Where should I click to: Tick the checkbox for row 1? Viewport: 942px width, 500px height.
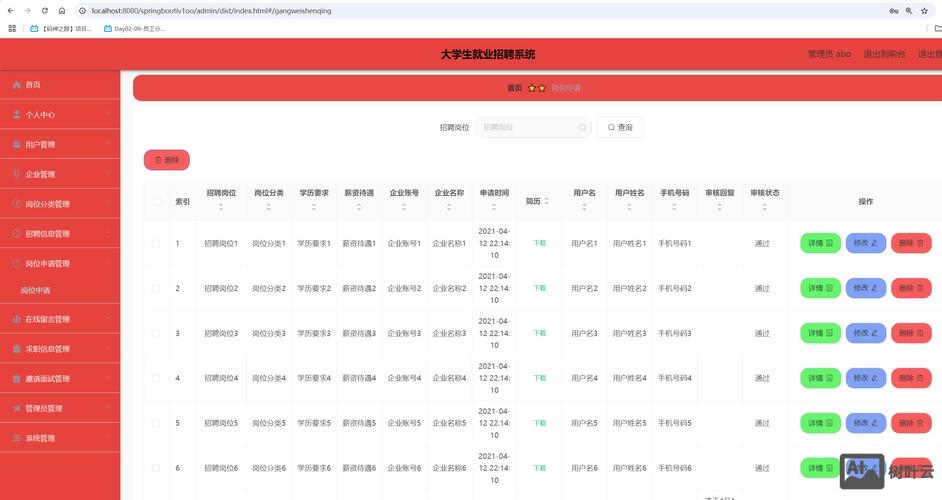coord(156,243)
